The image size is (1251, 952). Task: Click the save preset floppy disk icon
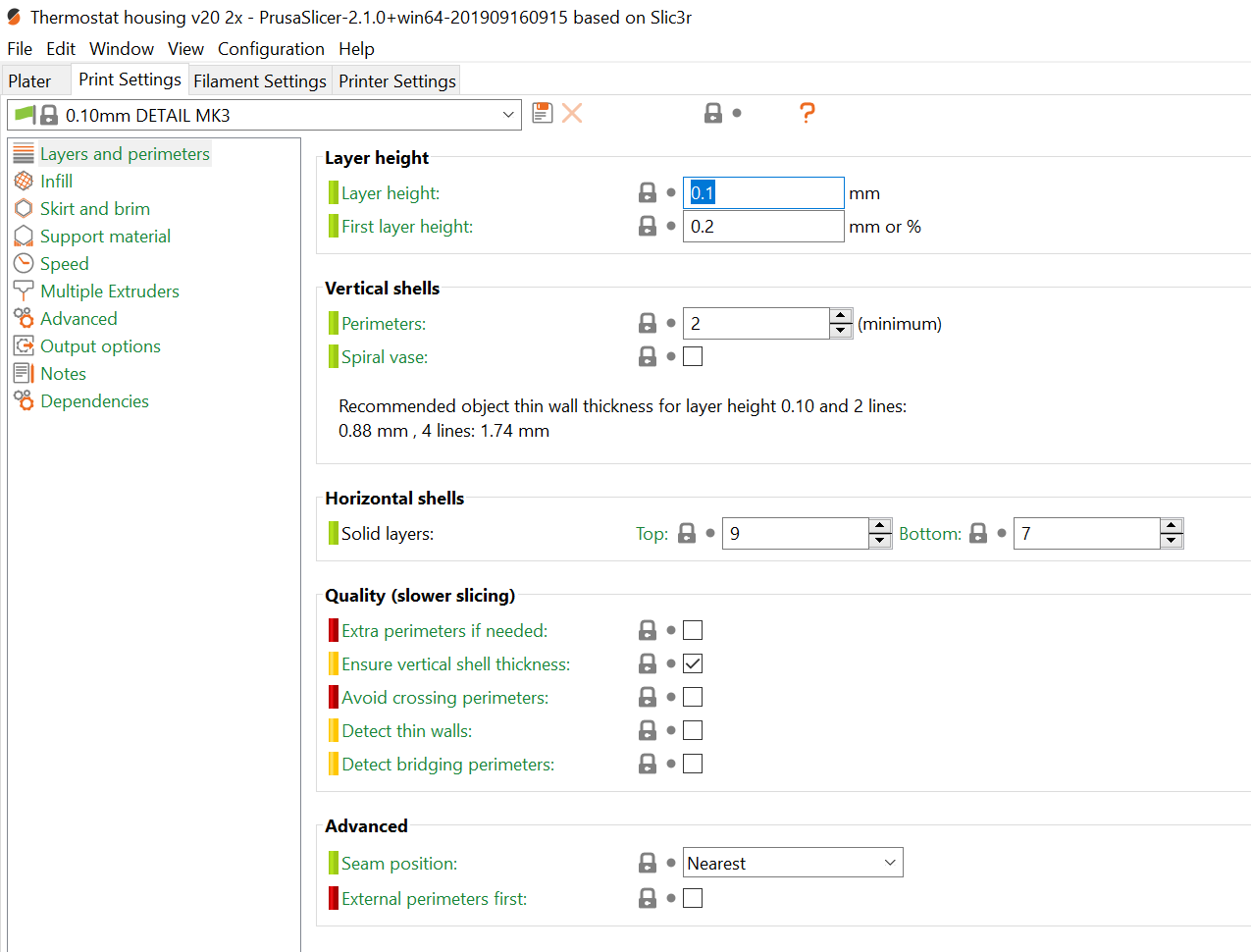pyautogui.click(x=543, y=114)
